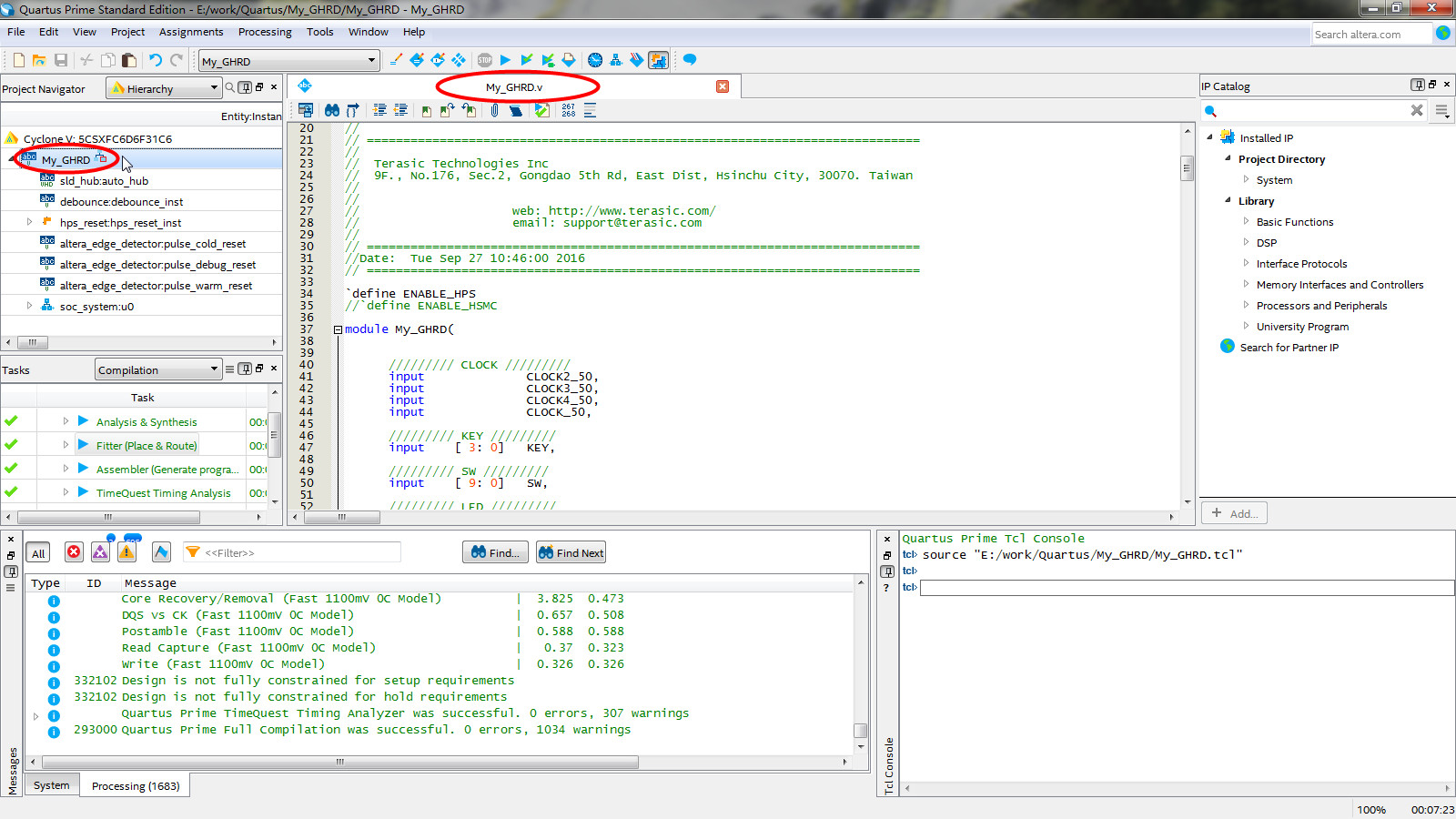The image size is (1456, 819).
Task: Toggle line numbers with the 267/268 icon
Action: (x=569, y=110)
